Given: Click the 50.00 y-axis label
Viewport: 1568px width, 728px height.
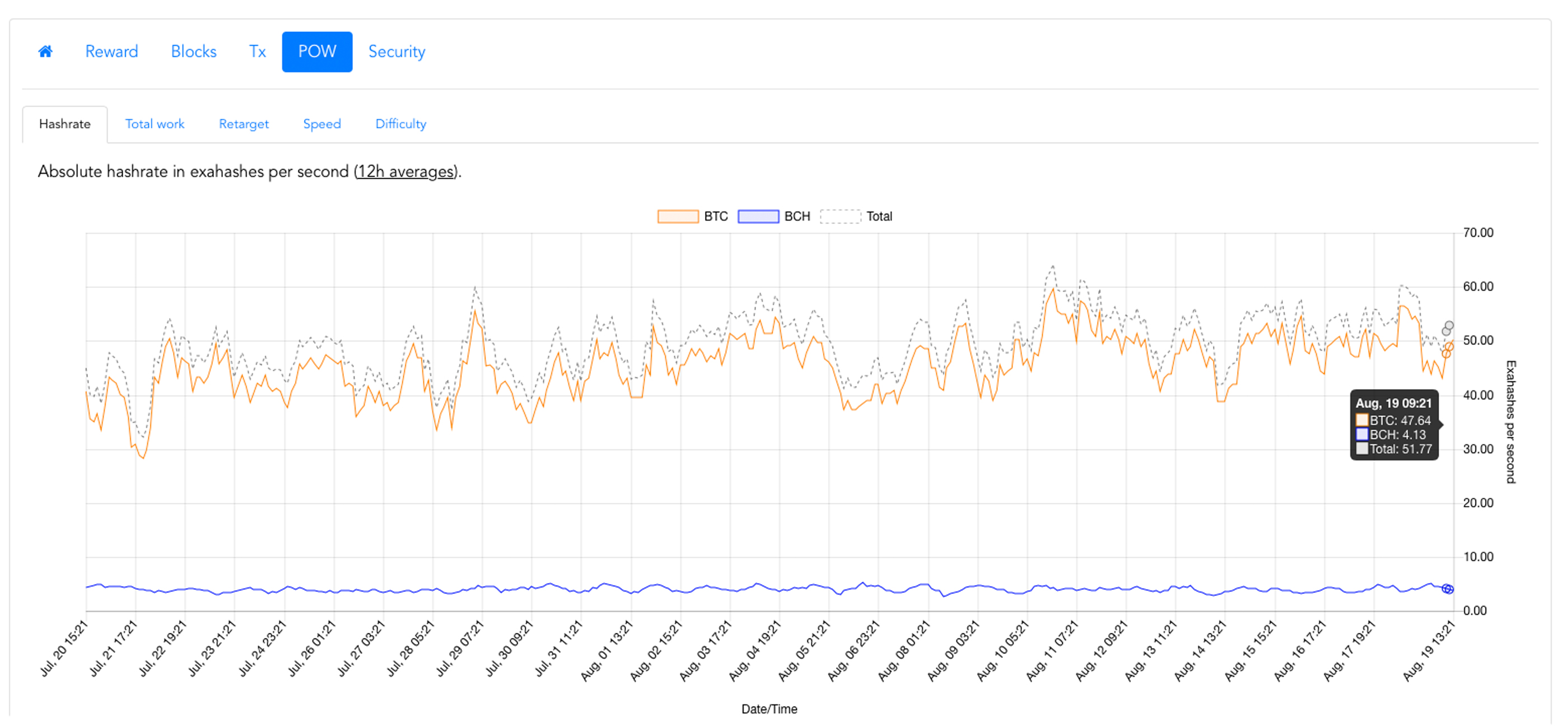Looking at the screenshot, I should tap(1478, 341).
